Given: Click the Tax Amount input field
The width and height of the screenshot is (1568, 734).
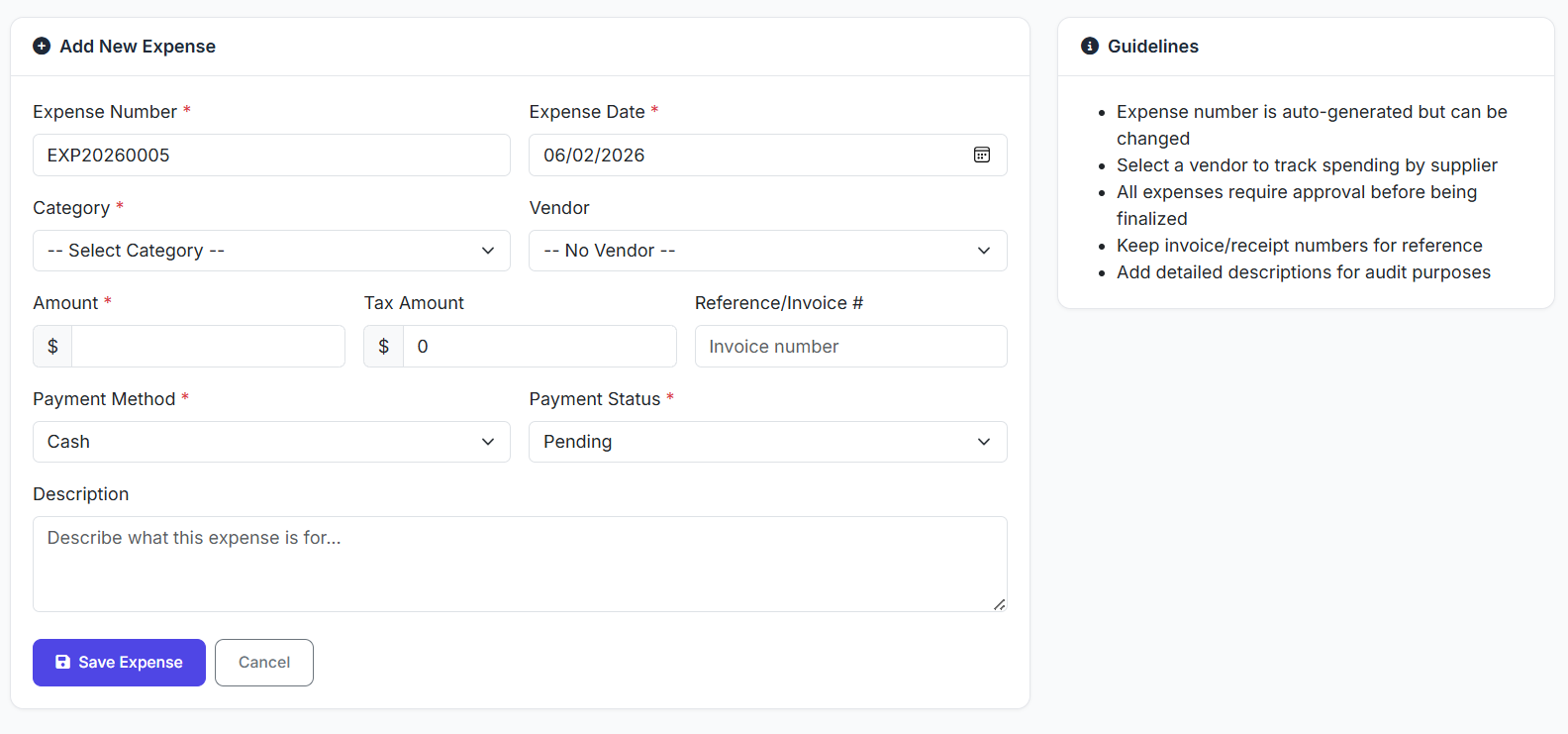Looking at the screenshot, I should coord(539,347).
